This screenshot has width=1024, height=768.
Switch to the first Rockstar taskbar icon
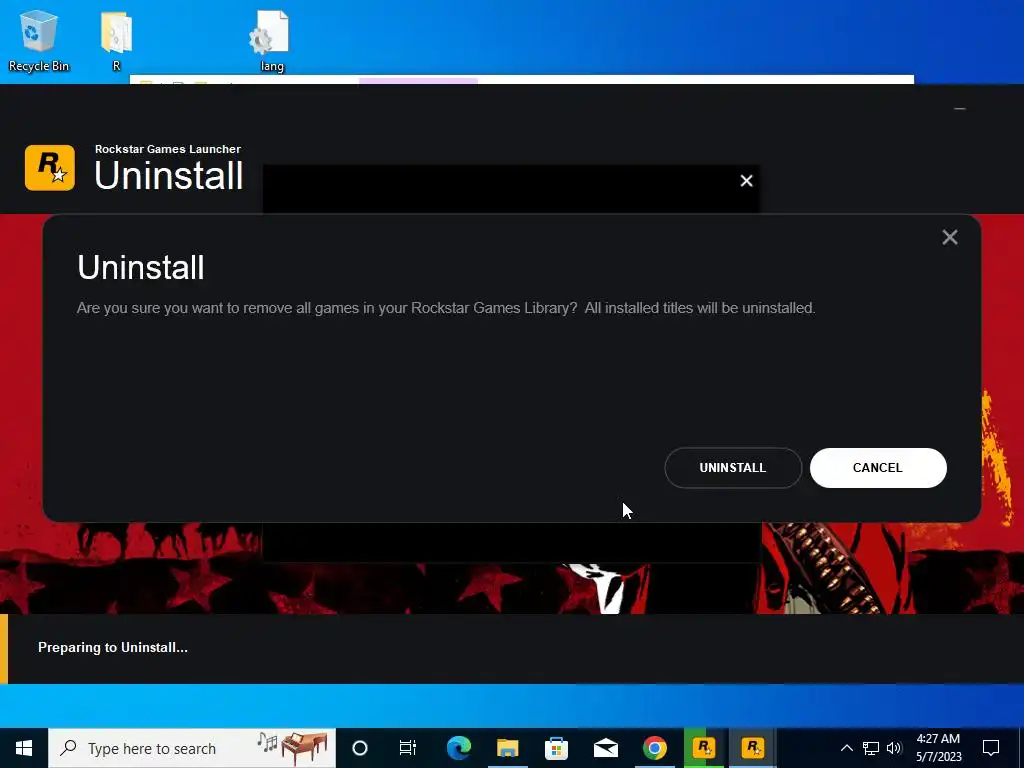pyautogui.click(x=704, y=748)
